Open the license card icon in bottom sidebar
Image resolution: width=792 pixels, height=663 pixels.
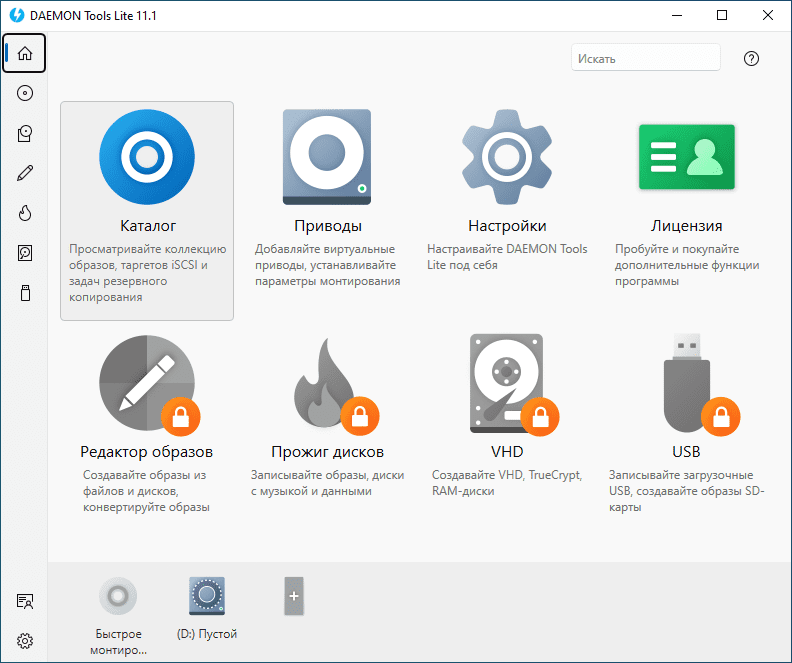pos(25,601)
